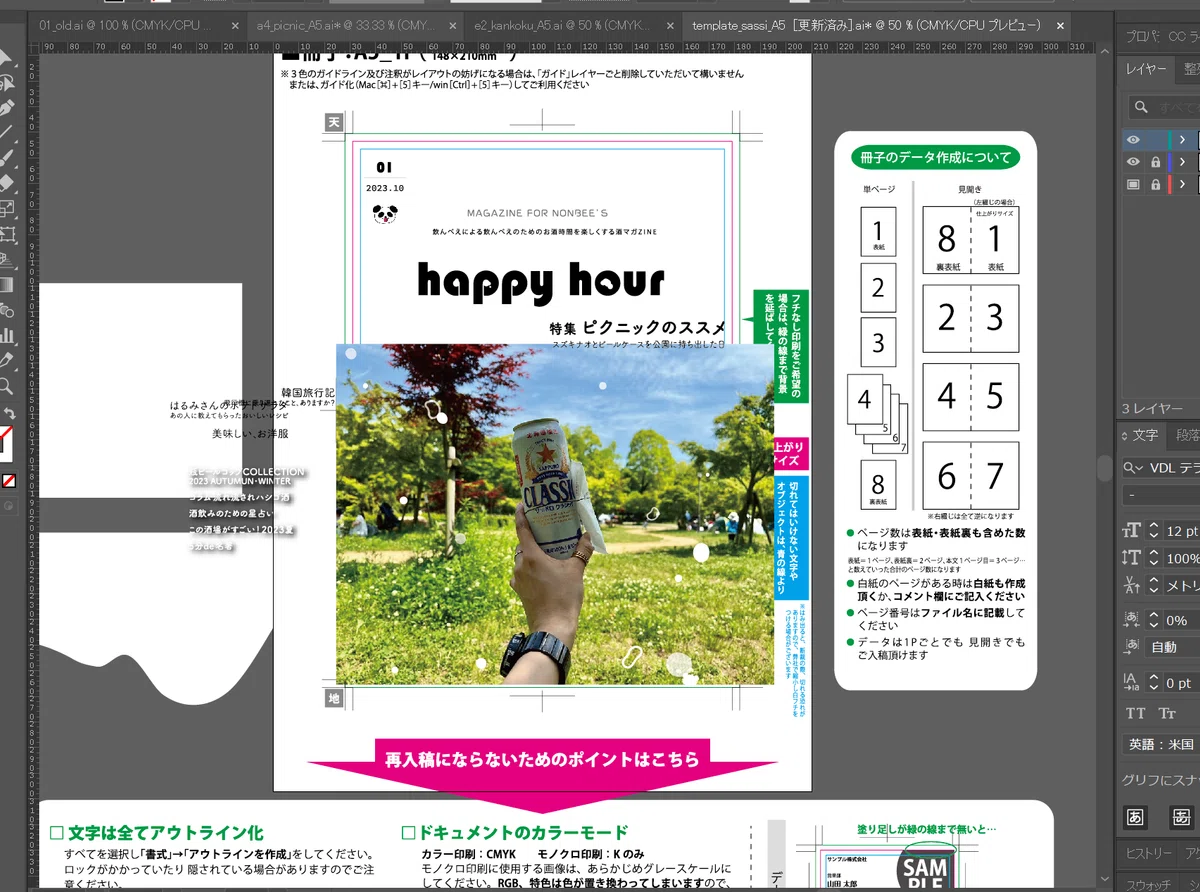Click the panda illustration on artboard
Viewport: 1200px width, 892px height.
(x=385, y=213)
